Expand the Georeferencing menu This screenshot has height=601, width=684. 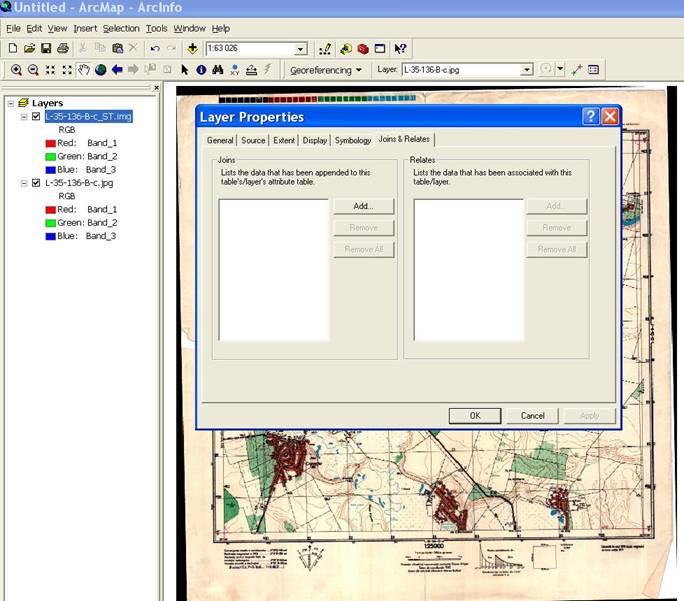(326, 70)
